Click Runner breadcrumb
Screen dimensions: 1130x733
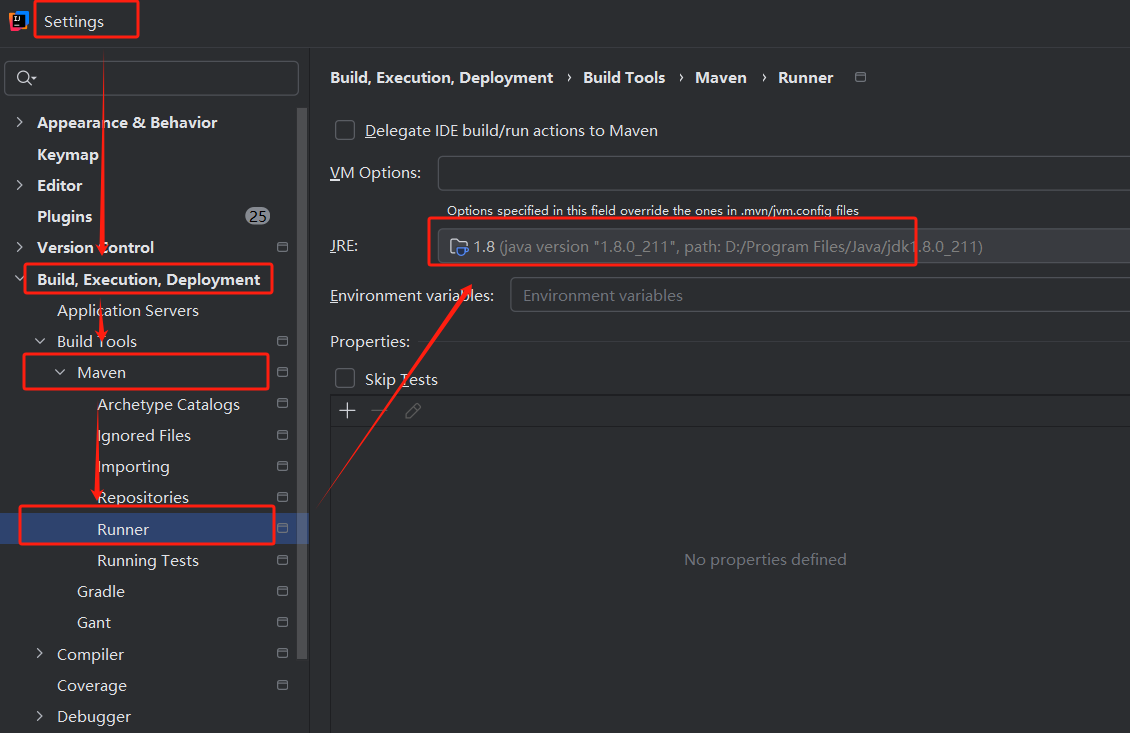tap(806, 78)
